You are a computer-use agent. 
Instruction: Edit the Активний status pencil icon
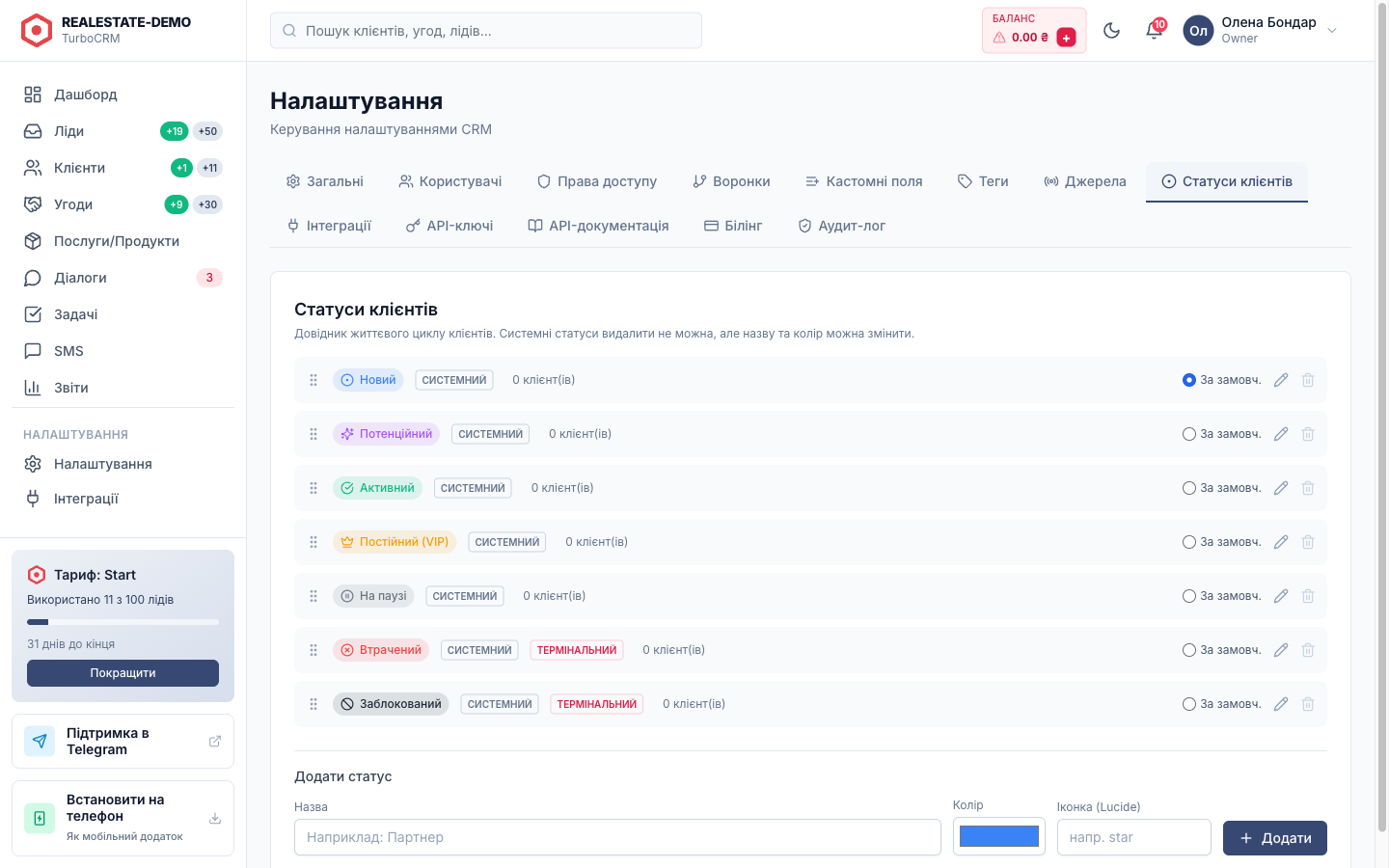point(1281,488)
